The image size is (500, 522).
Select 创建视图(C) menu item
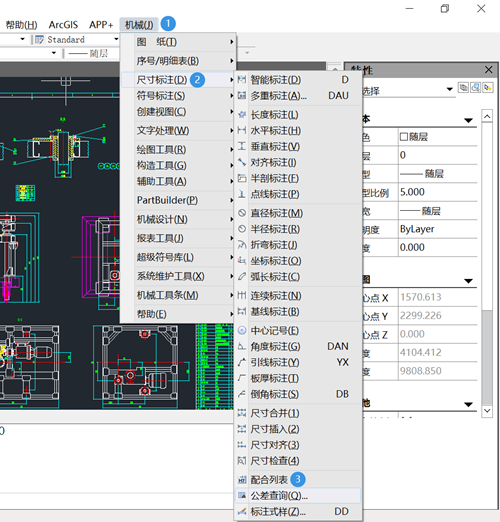(x=178, y=112)
